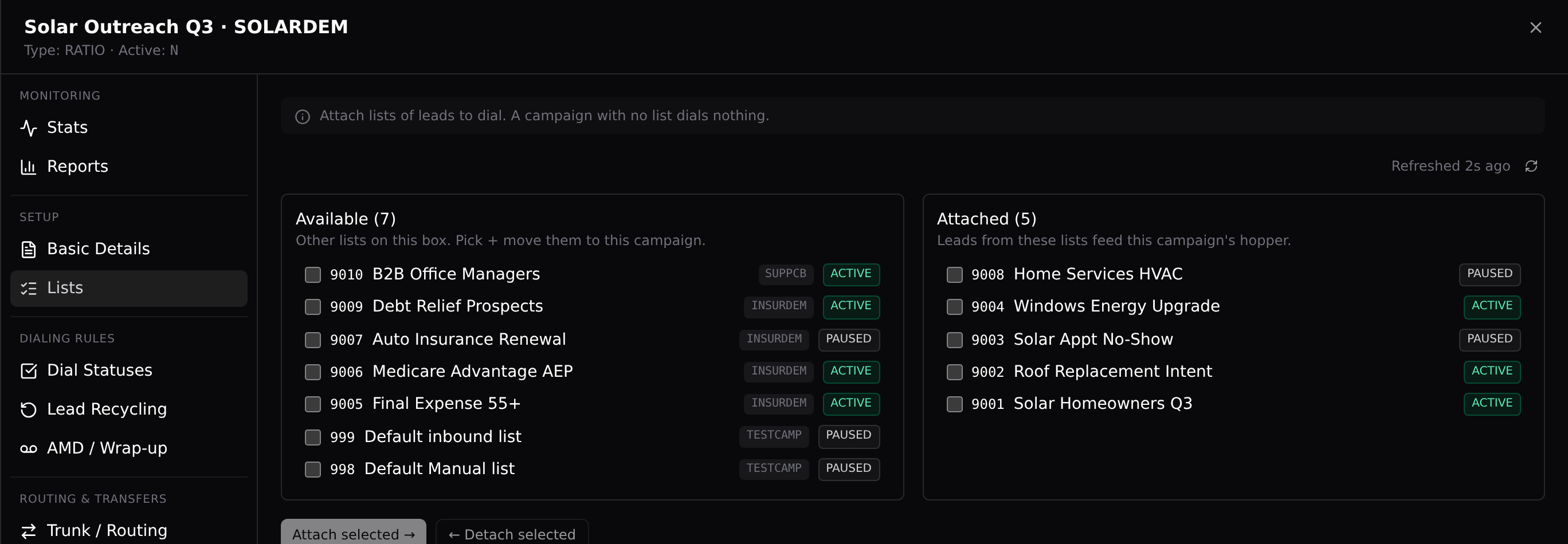The image size is (1568, 544).
Task: Go to Basic Details
Action: pos(129,249)
